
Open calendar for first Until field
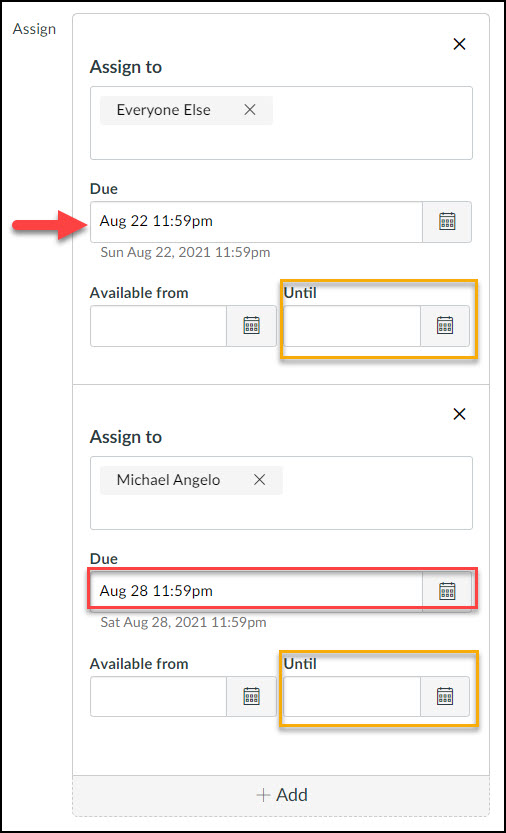coord(444,326)
